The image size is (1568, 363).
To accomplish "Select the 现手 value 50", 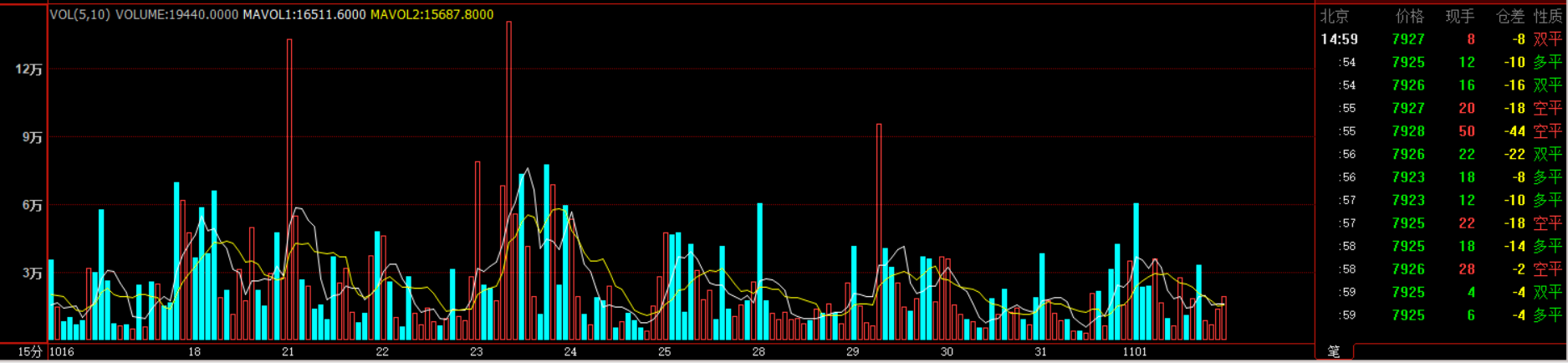I will tap(1467, 131).
